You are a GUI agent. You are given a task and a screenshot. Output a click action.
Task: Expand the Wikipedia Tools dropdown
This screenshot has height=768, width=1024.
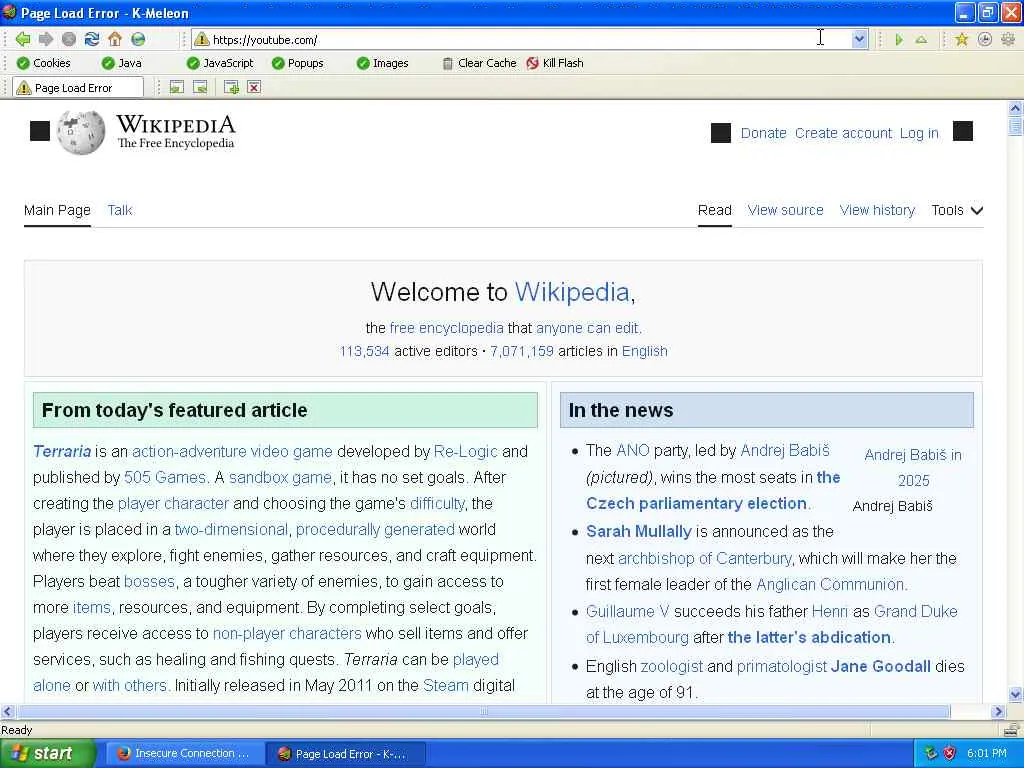coord(957,210)
